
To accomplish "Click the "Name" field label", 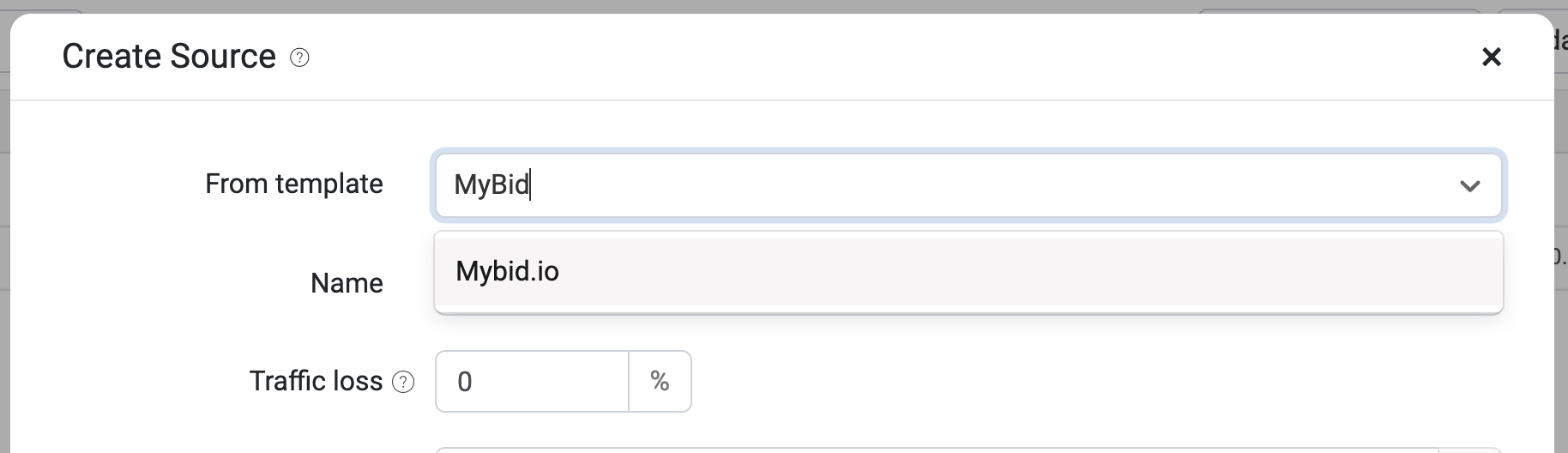I will [x=347, y=283].
